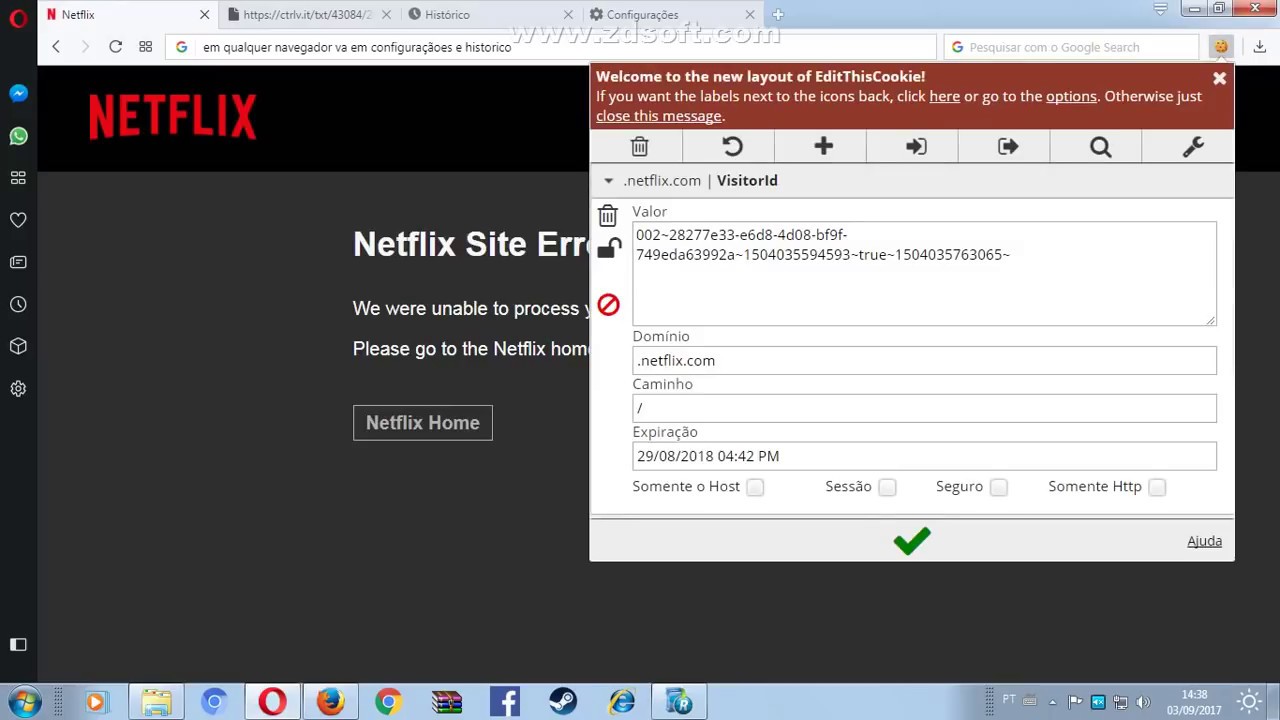The height and width of the screenshot is (720, 1280).
Task: Click the Google Search box
Action: [x=1070, y=47]
